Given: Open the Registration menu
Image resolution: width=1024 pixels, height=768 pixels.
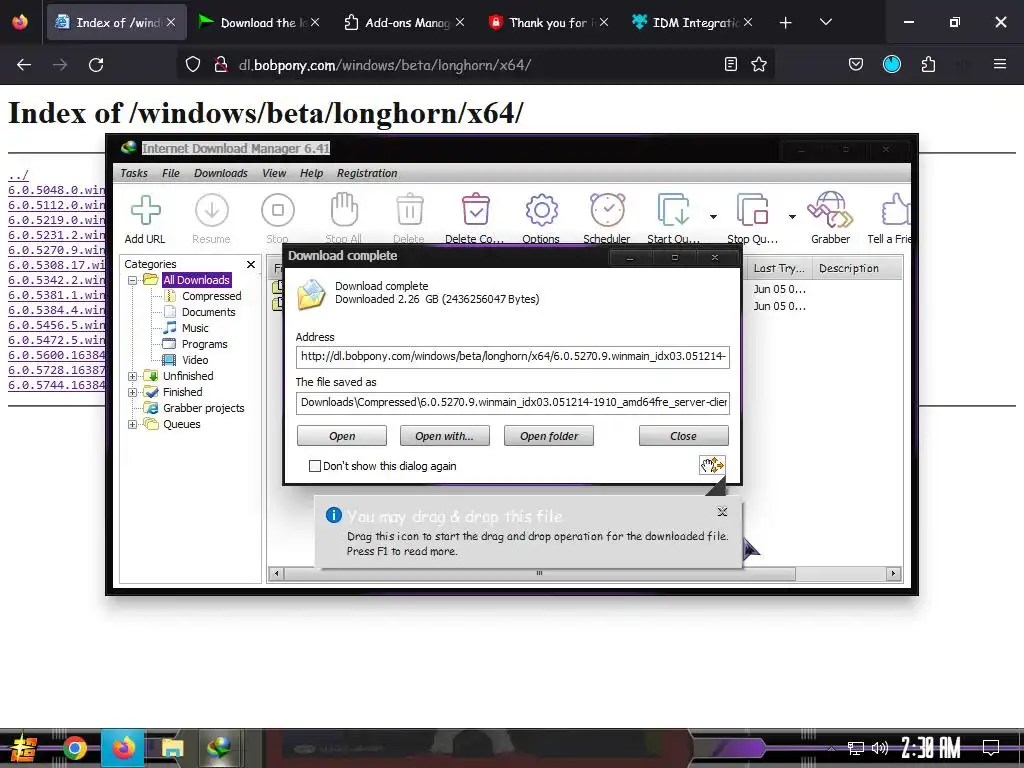Looking at the screenshot, I should click(x=367, y=173).
